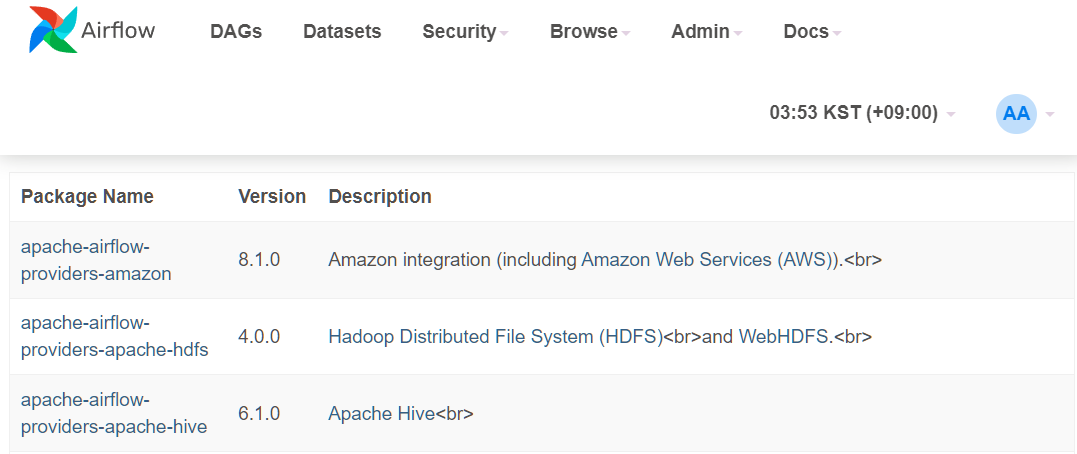Image resolution: width=1077 pixels, height=454 pixels.
Task: Follow the Amazon Web Services (AWS) link
Action: click(x=707, y=260)
